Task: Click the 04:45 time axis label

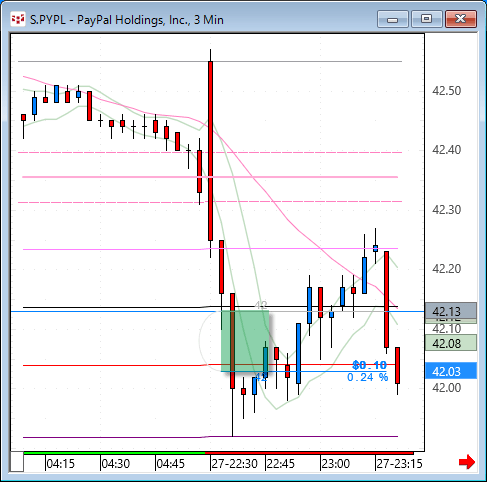Action: tap(170, 464)
